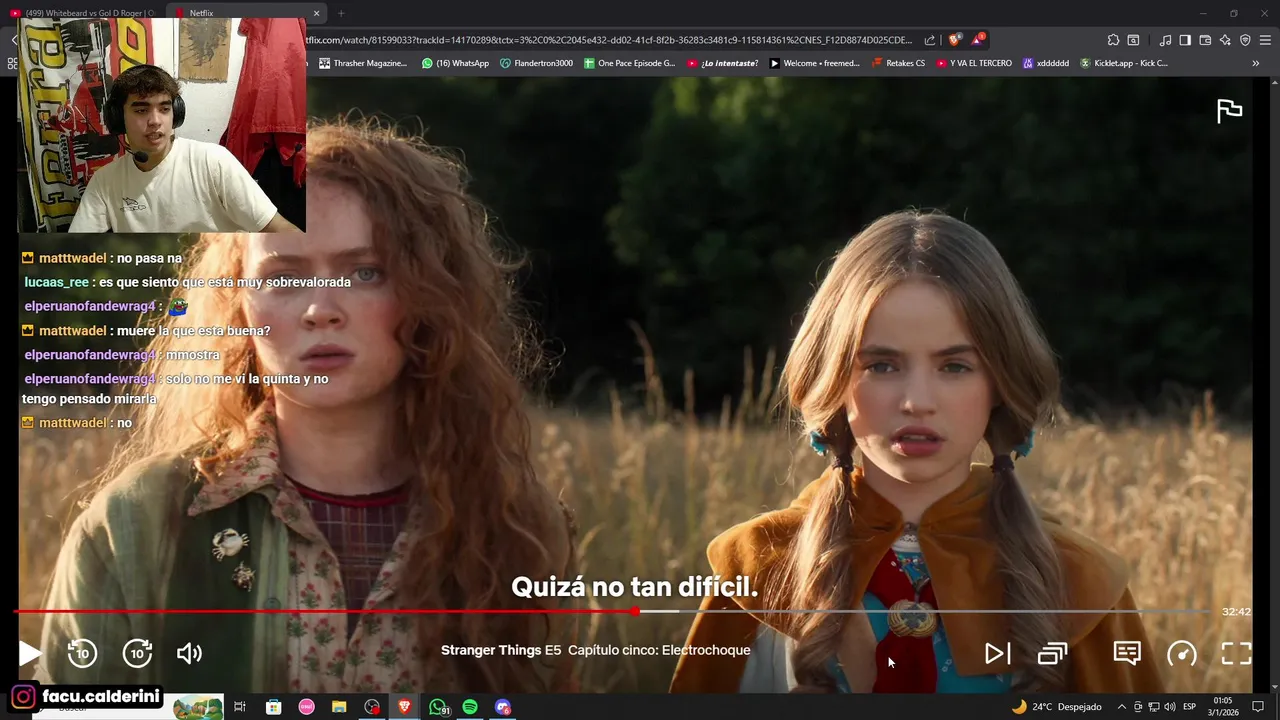Image resolution: width=1280 pixels, height=720 pixels.
Task: Open Brave VPN shield icon
Action: pyautogui.click(x=1245, y=40)
